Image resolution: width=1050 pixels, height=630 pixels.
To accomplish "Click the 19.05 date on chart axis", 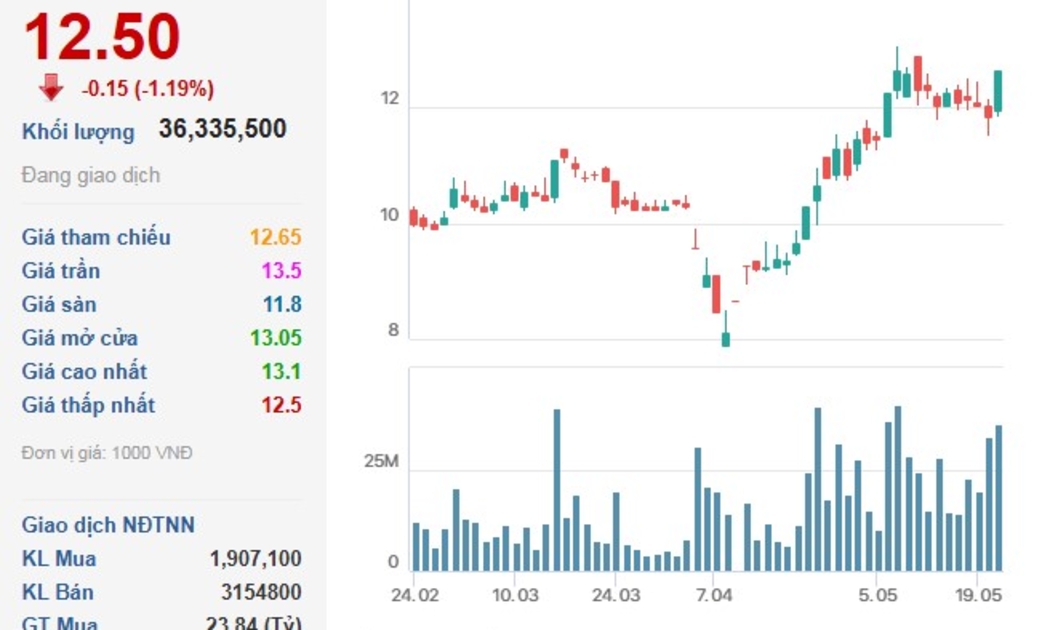I will pos(979,595).
